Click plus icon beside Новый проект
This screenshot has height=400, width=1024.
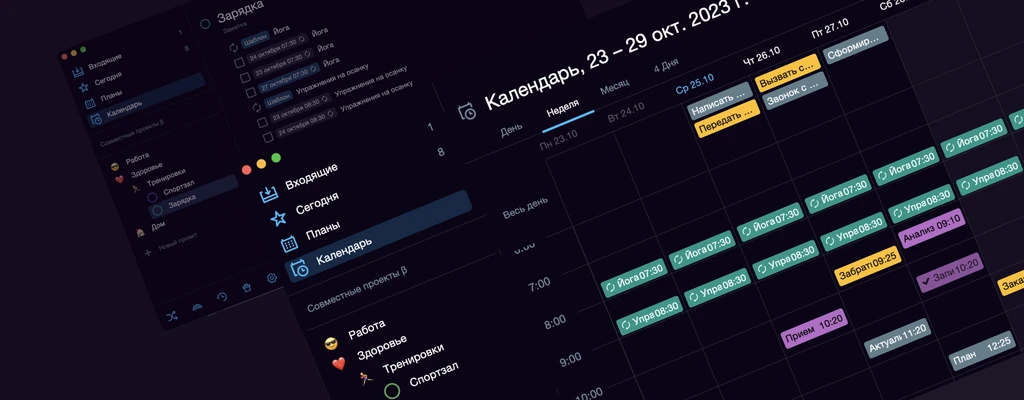(x=148, y=252)
